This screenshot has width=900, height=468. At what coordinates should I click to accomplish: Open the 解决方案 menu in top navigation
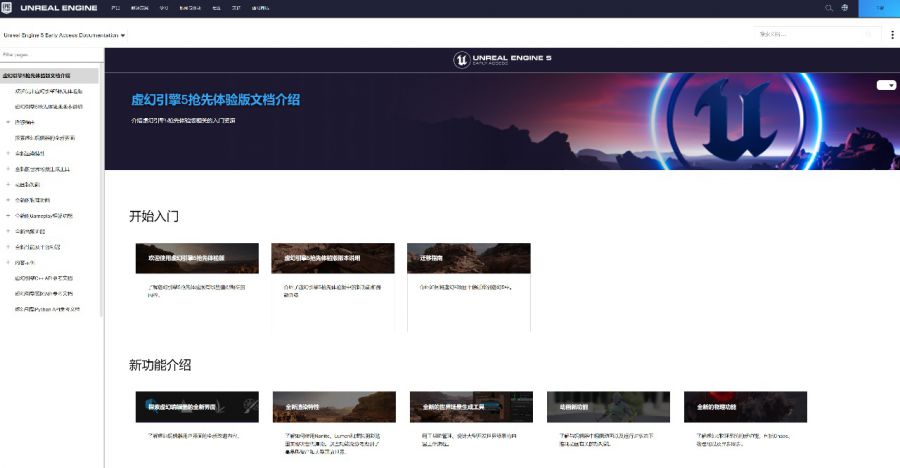click(139, 8)
